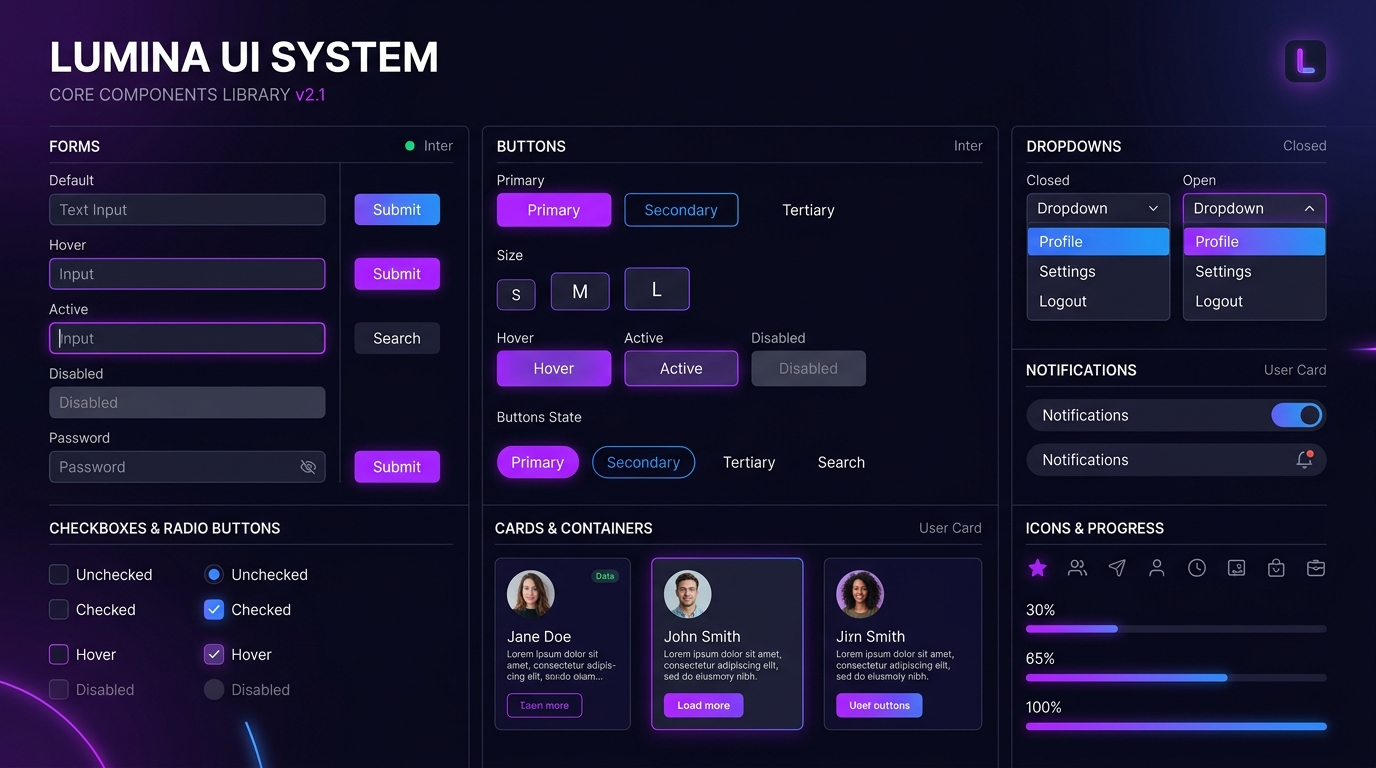
Task: Click the shopping bag icon
Action: pyautogui.click(x=1276, y=568)
